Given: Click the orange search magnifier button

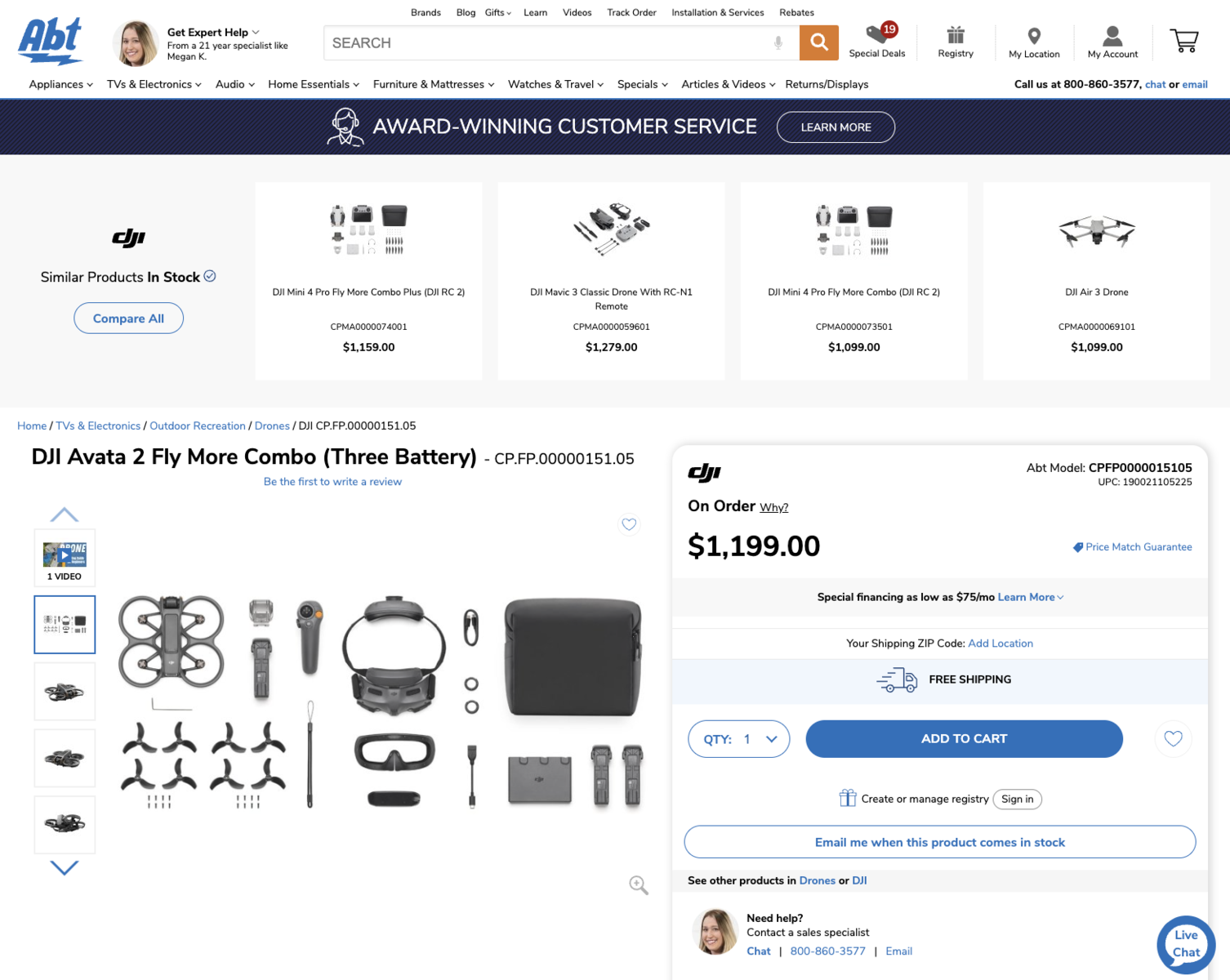Looking at the screenshot, I should (x=819, y=42).
